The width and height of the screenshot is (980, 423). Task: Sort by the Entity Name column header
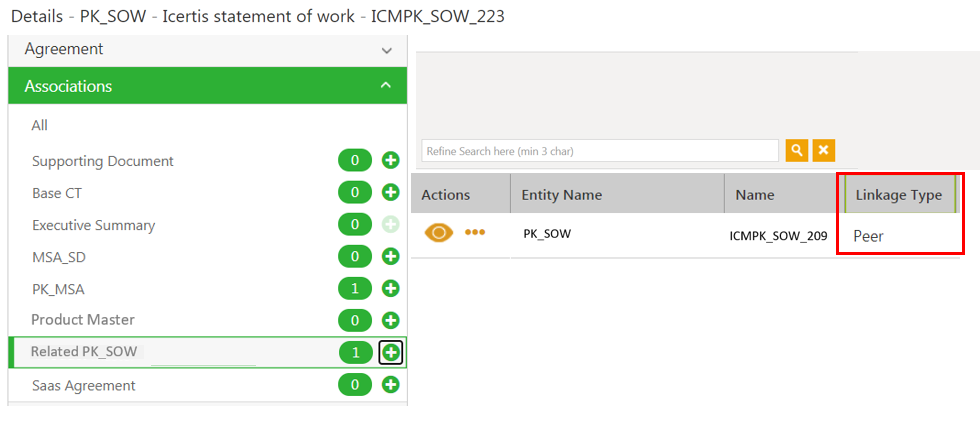561,195
